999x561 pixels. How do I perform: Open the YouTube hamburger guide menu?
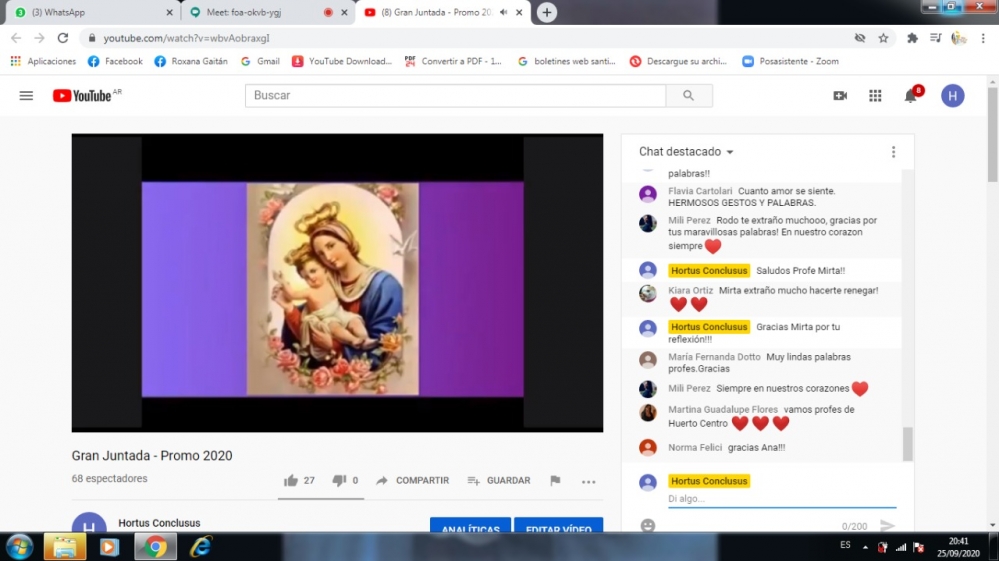[x=26, y=96]
